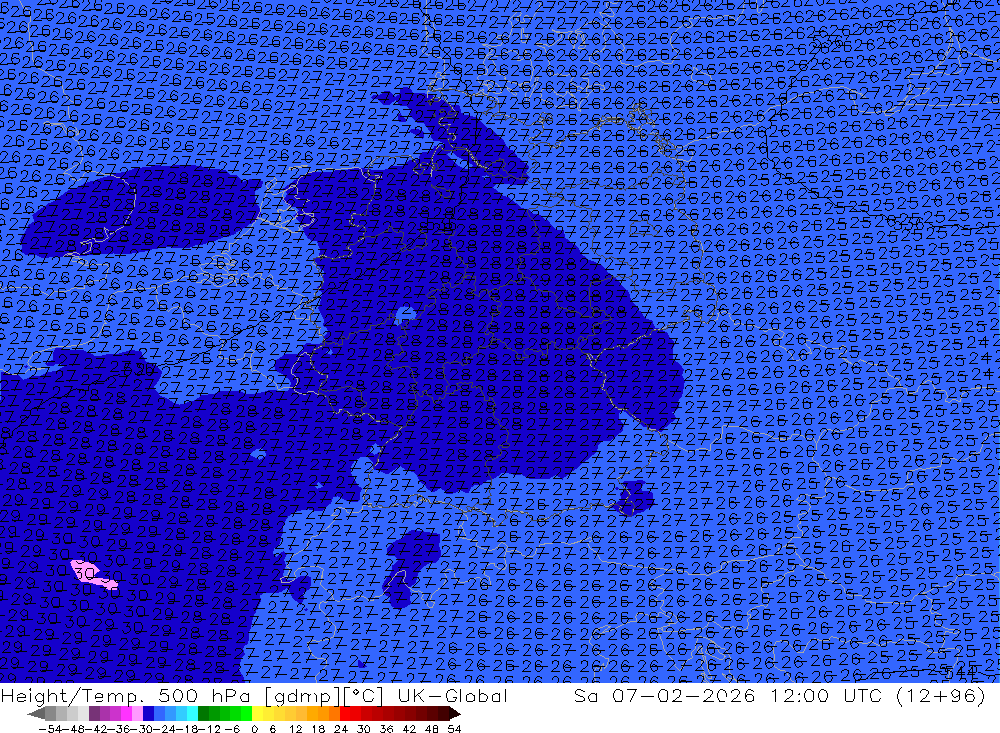Click the '-54' value on the legend scale
The width and height of the screenshot is (1000, 733).
(x=50, y=729)
